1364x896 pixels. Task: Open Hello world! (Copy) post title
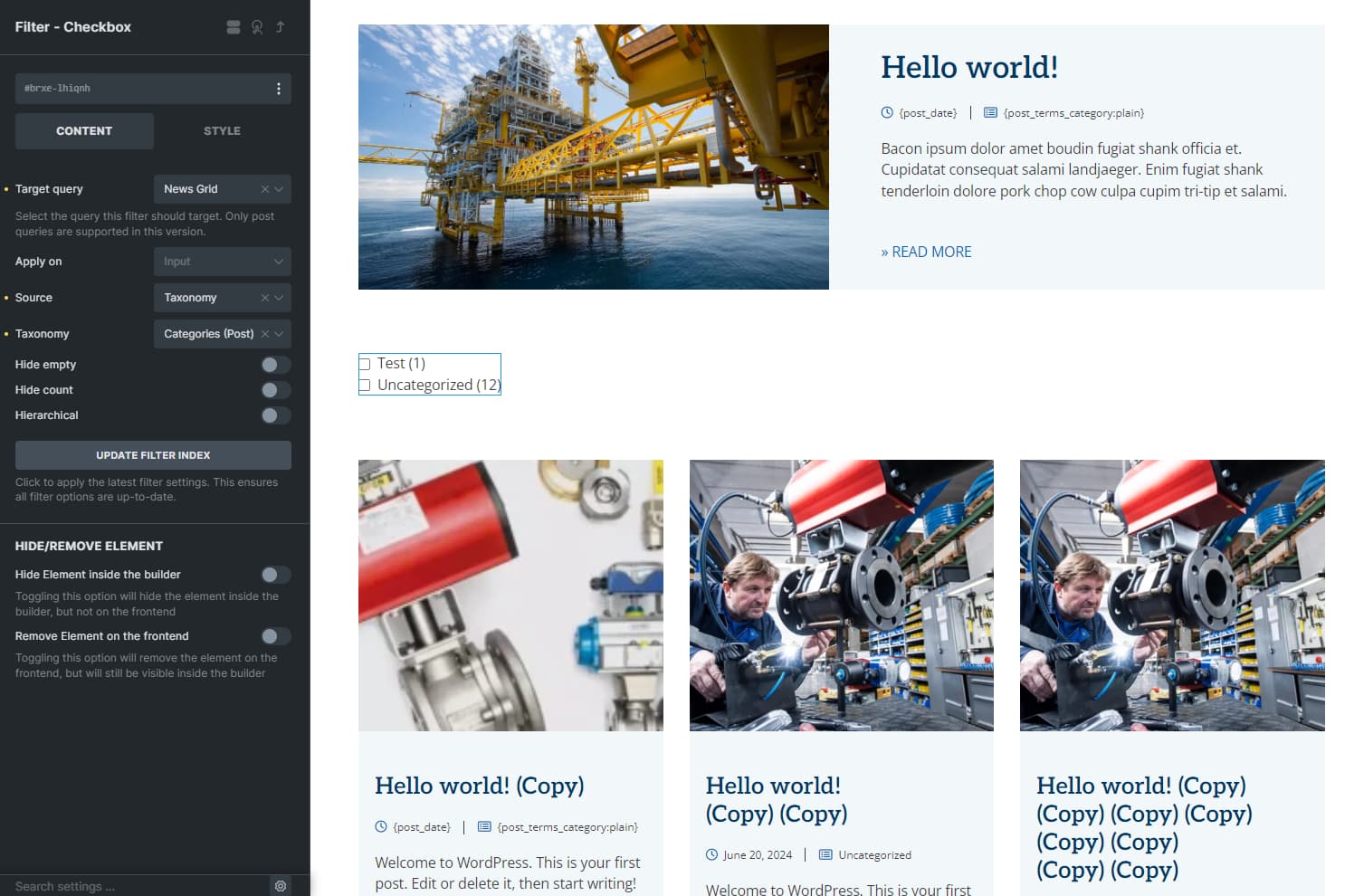[x=480, y=786]
